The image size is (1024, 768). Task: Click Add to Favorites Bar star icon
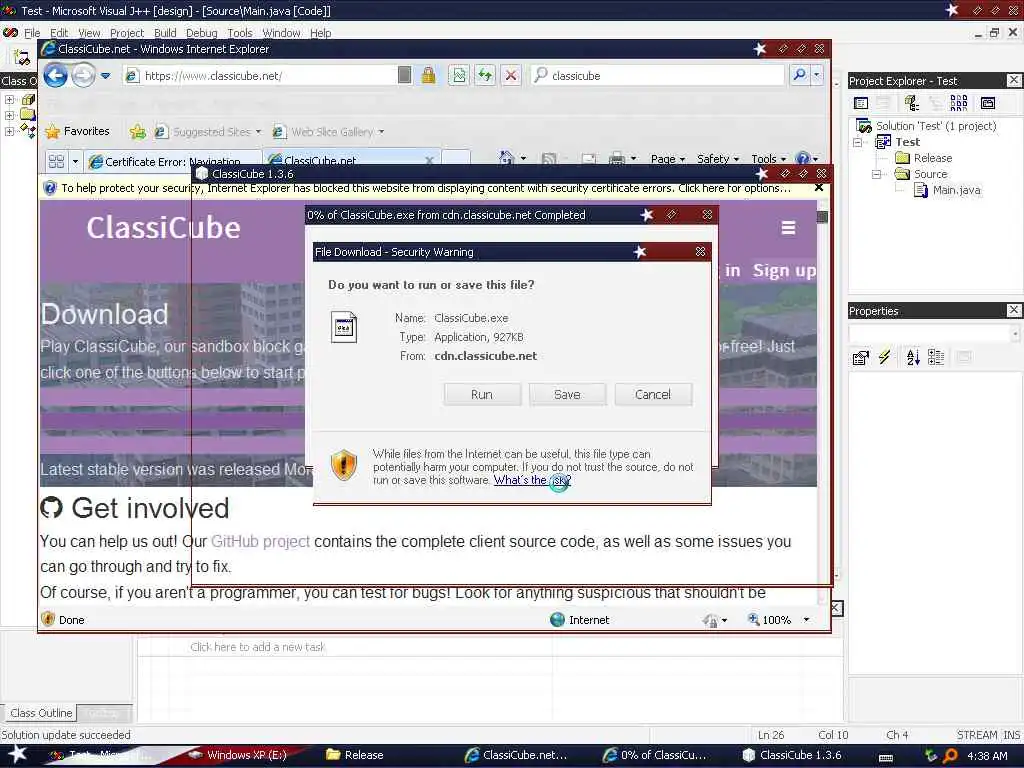(x=137, y=132)
